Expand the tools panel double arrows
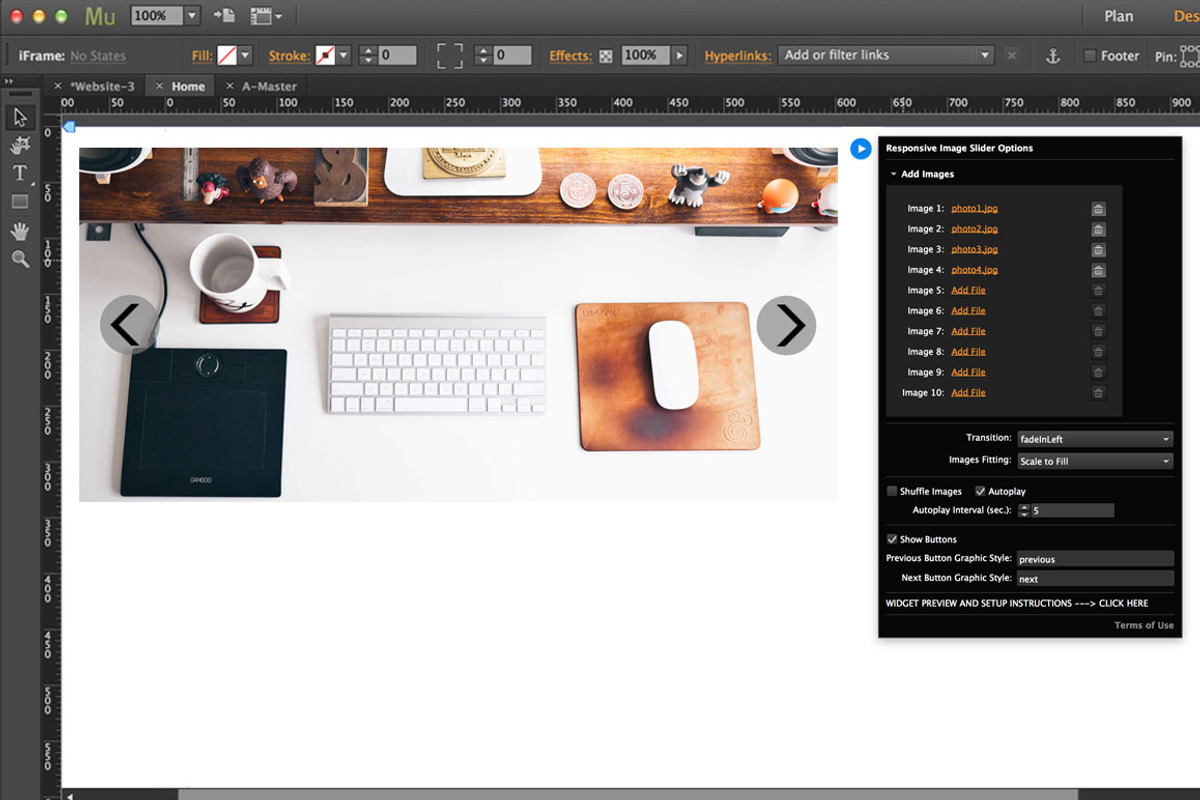Image resolution: width=1200 pixels, height=800 pixels. 9,82
